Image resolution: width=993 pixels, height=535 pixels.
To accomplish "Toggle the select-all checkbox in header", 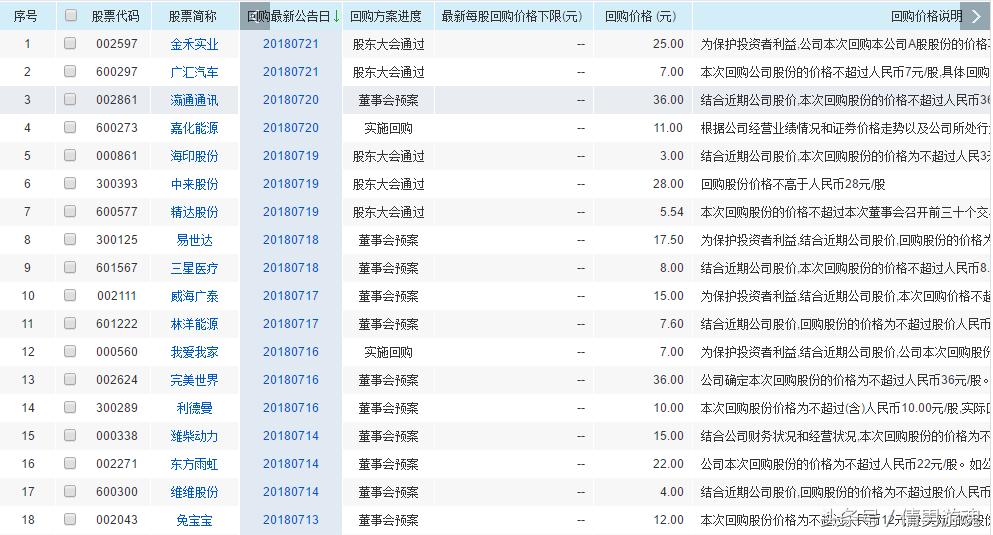I will 70,16.
